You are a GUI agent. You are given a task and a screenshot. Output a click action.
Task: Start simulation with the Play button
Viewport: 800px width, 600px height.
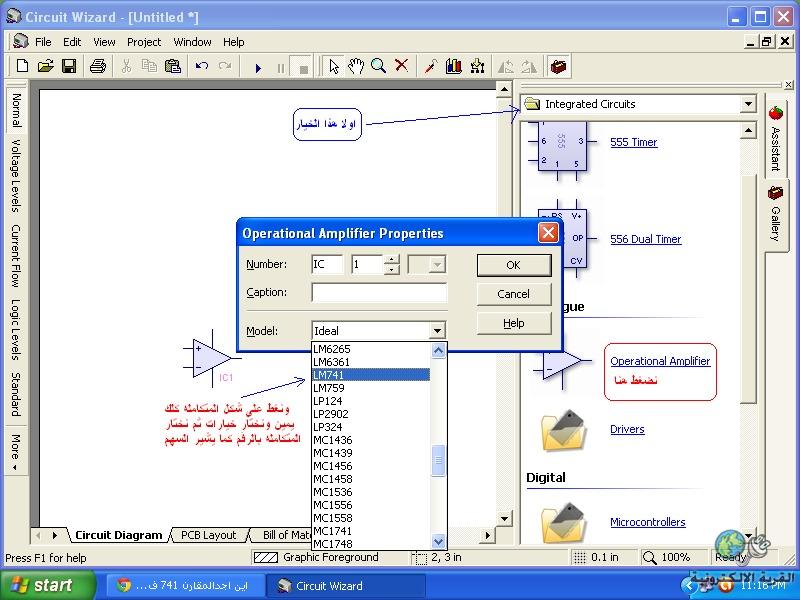[258, 67]
